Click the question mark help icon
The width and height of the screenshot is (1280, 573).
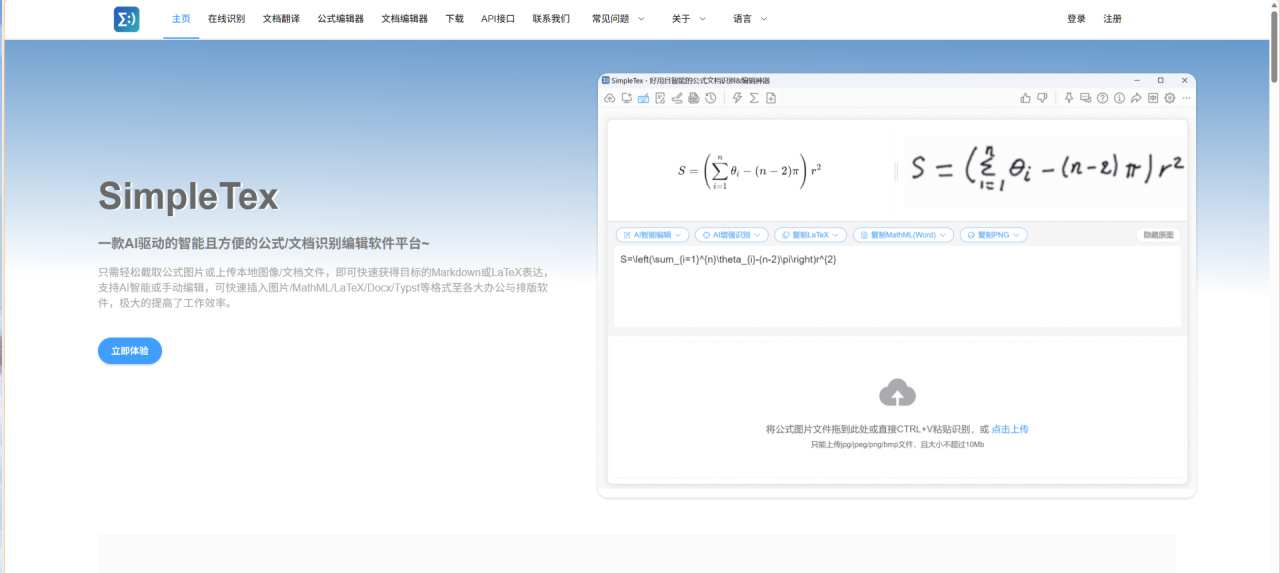point(1102,98)
